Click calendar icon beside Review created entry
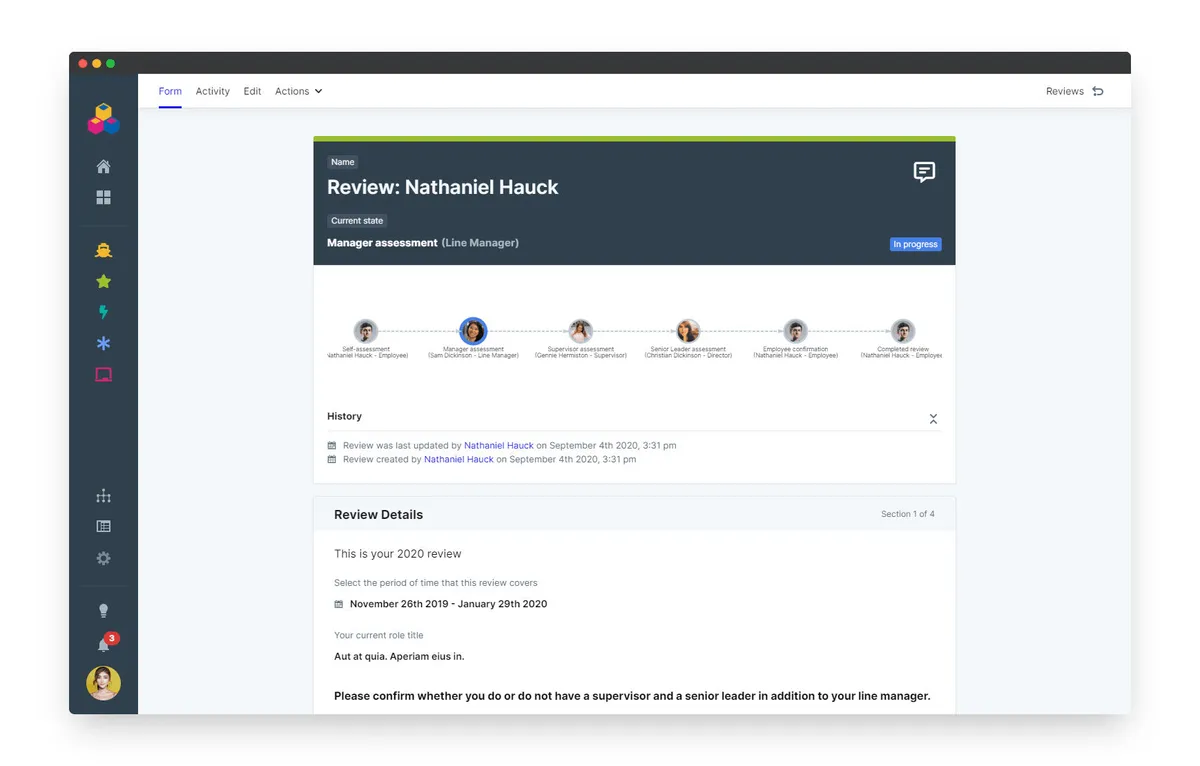Screen dimensions: 1200x766 [x=332, y=460]
